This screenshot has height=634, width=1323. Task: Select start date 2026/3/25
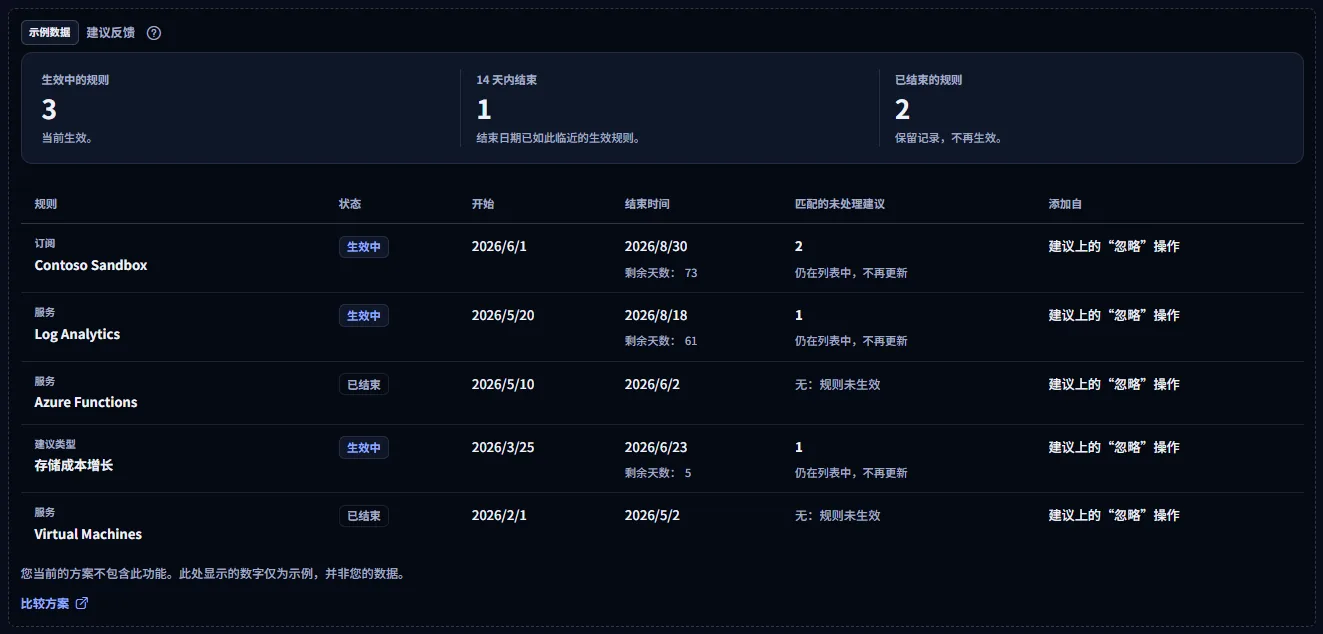(x=503, y=447)
